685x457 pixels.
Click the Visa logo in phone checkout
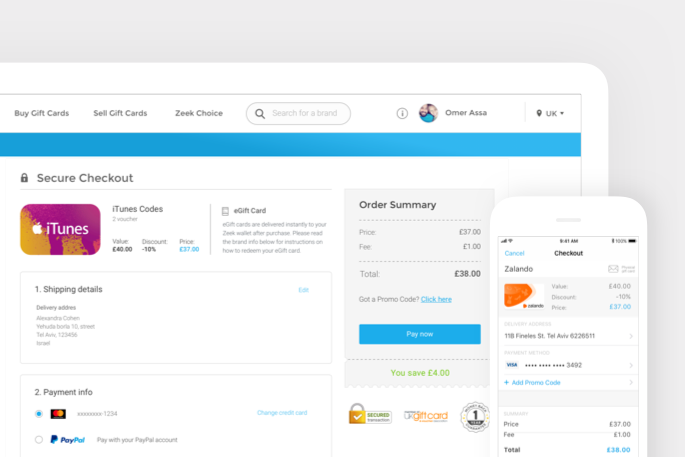(512, 365)
